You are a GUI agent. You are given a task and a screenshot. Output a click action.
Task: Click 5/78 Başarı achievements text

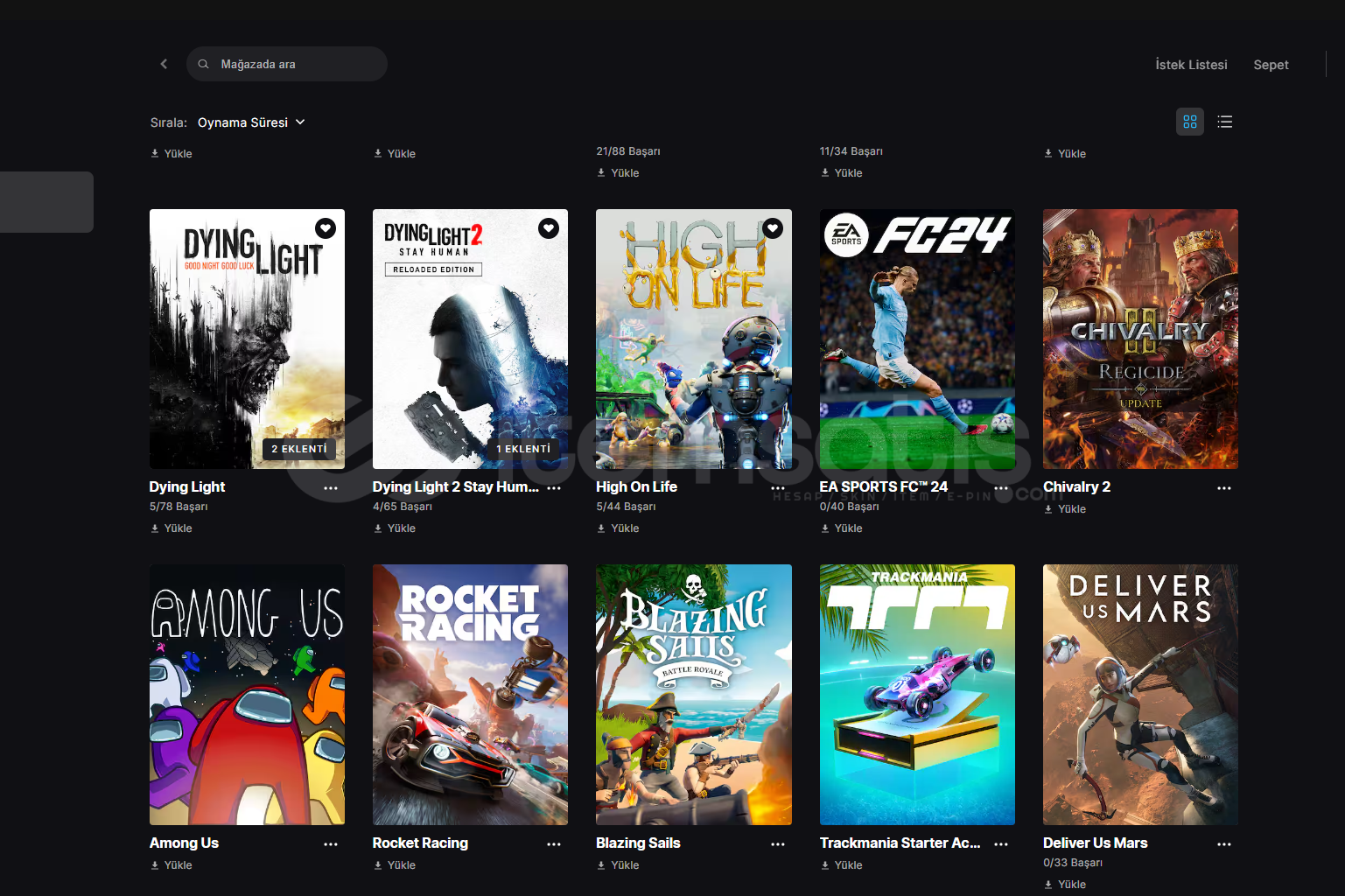(x=179, y=507)
